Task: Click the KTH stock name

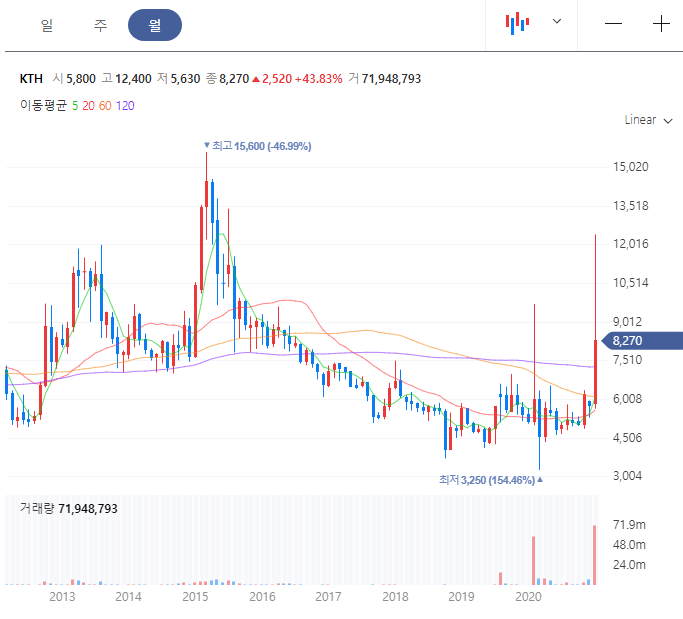Action: (x=31, y=79)
